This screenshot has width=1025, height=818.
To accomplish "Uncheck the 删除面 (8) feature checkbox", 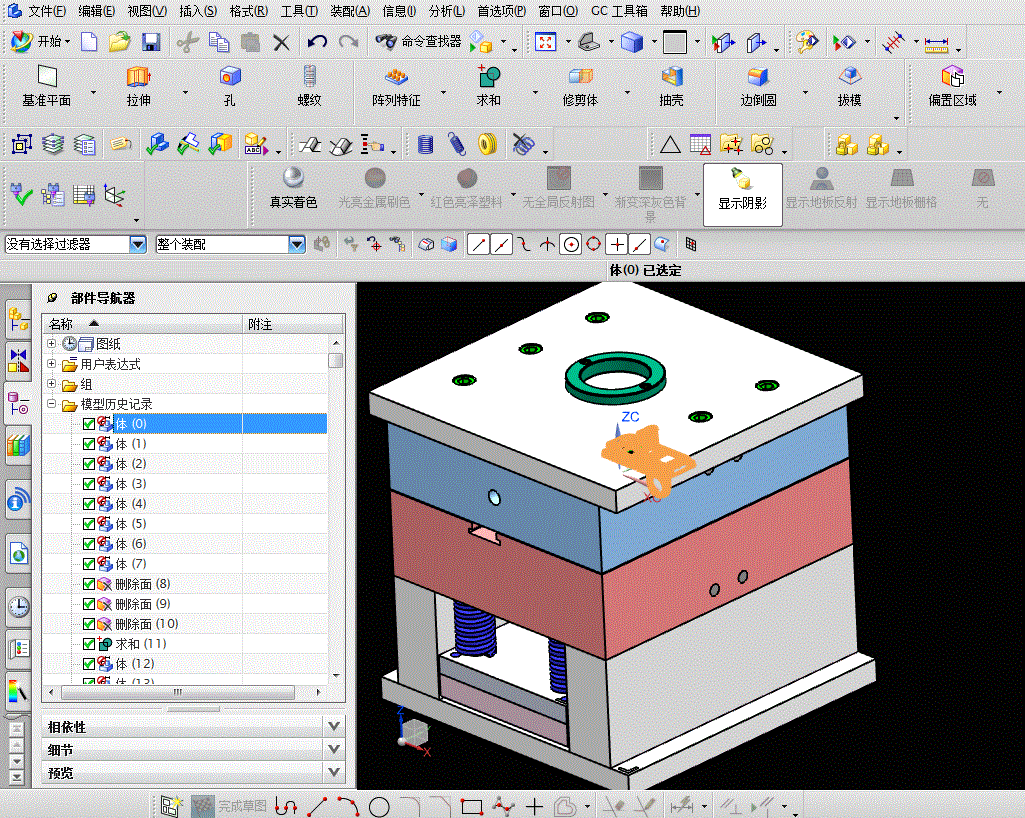I will click(89, 584).
